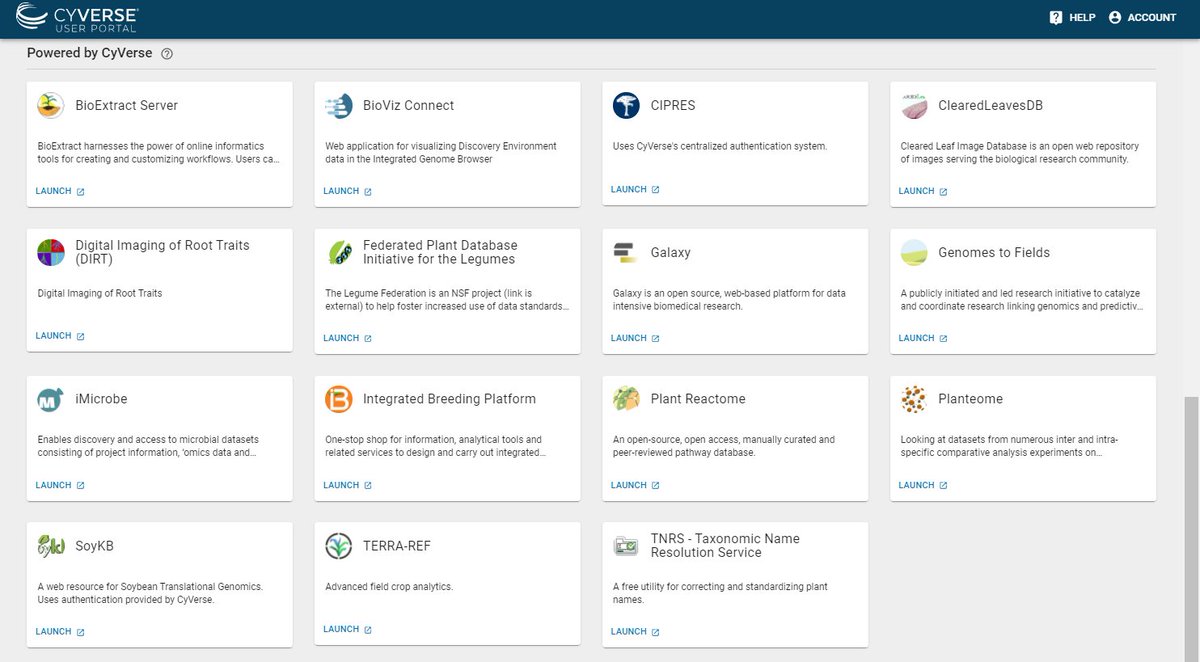Image resolution: width=1200 pixels, height=662 pixels.
Task: Select the TERRA-REF card title
Action: pos(397,546)
